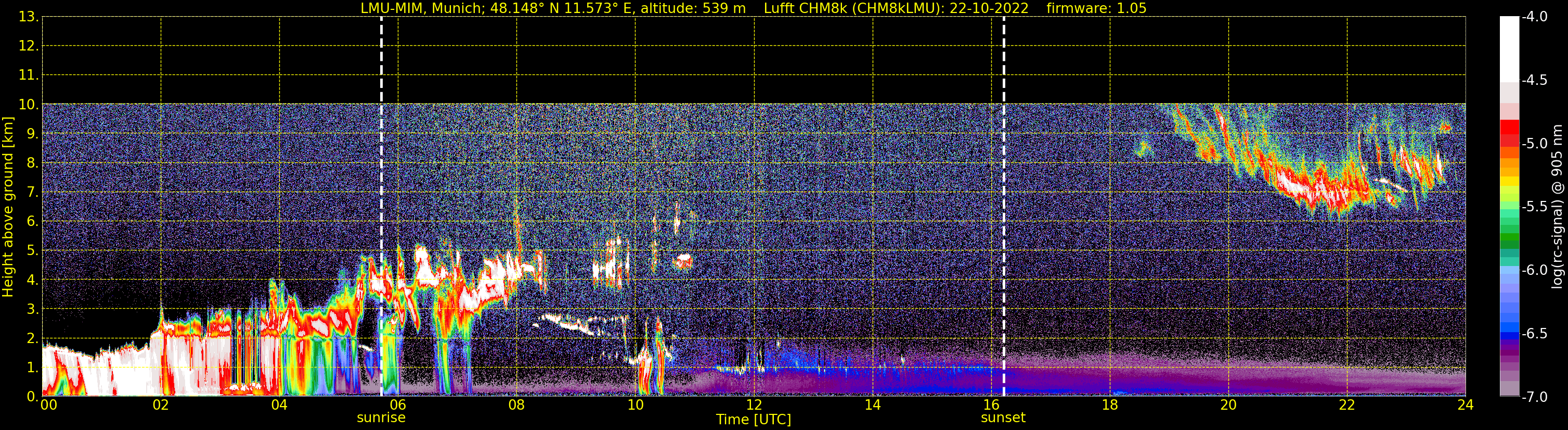Image resolution: width=1568 pixels, height=430 pixels.
Task: Select the height axis tick label '0.'
Action: click(32, 397)
